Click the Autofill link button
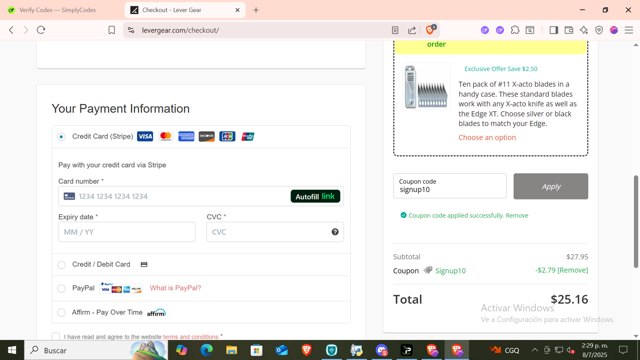This screenshot has width=640, height=360. 315,196
